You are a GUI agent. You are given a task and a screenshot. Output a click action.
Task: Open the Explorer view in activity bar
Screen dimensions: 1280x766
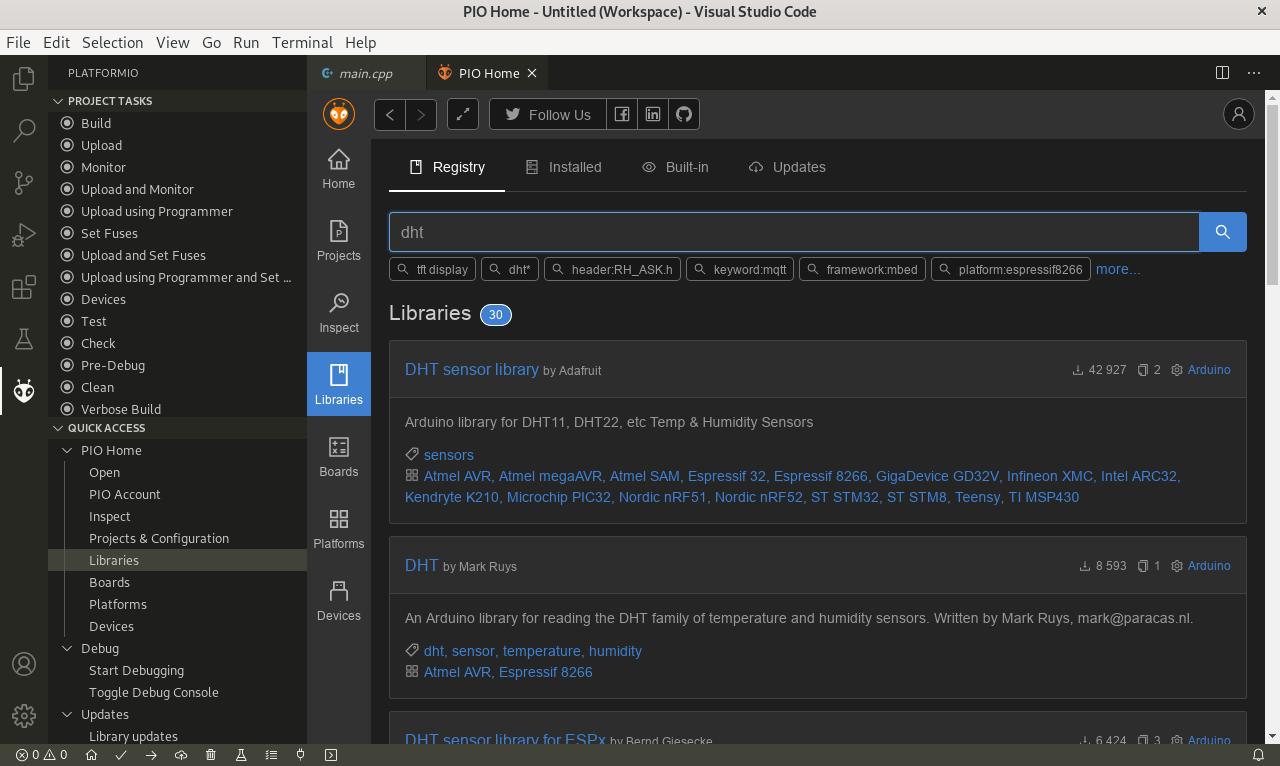[24, 78]
